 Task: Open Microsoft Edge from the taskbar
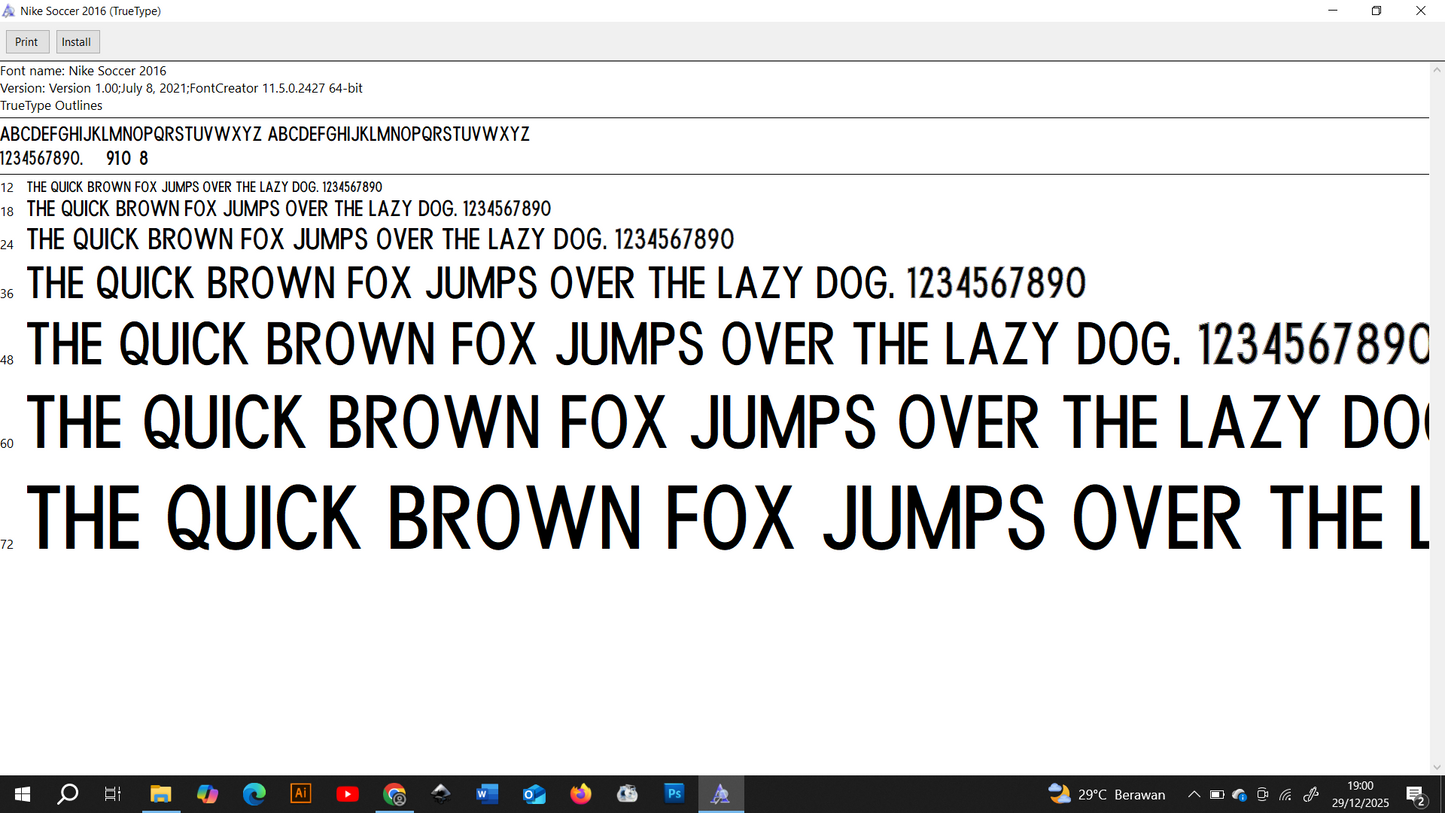point(254,794)
